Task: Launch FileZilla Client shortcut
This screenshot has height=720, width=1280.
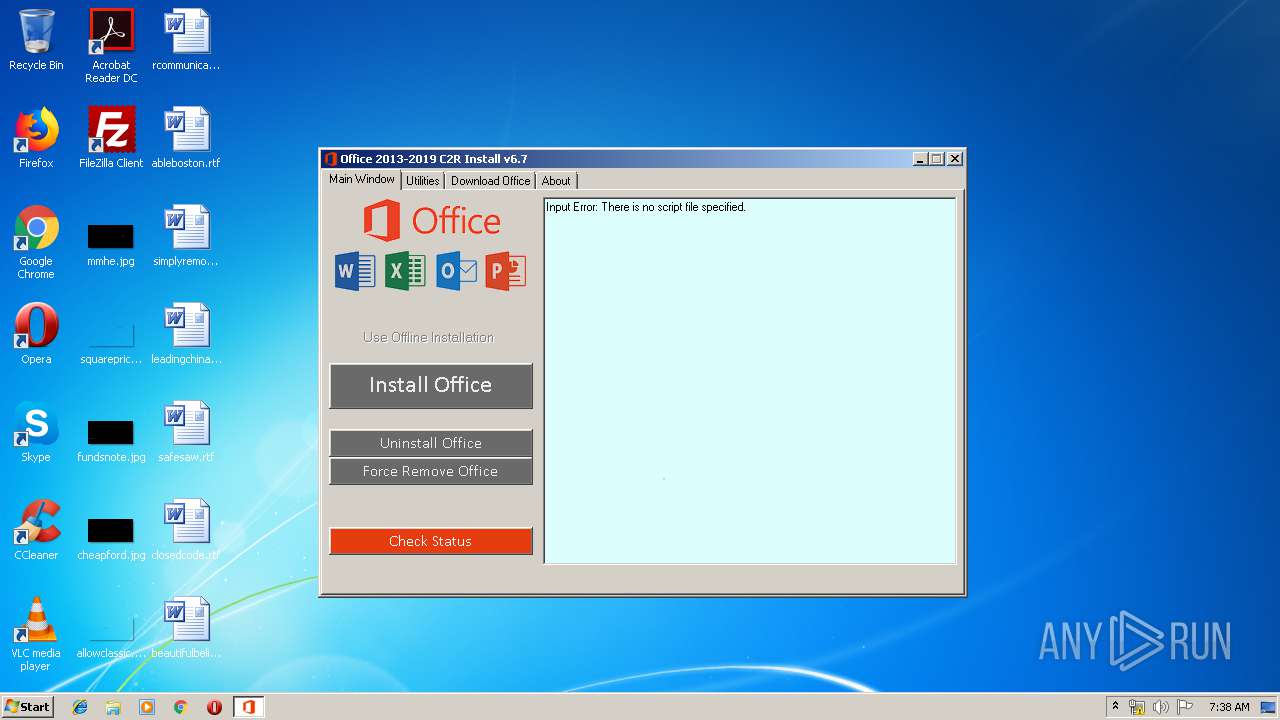Action: click(111, 138)
